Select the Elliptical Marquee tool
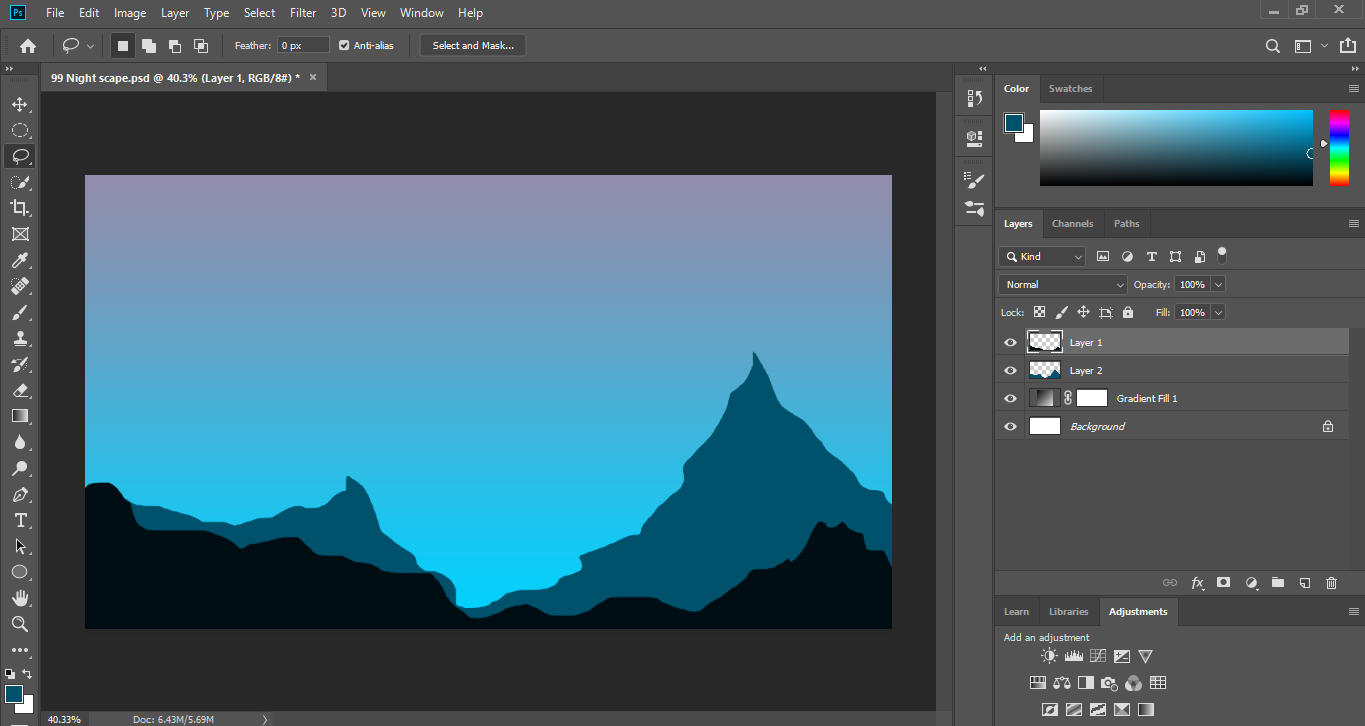1365x726 pixels. 19,130
